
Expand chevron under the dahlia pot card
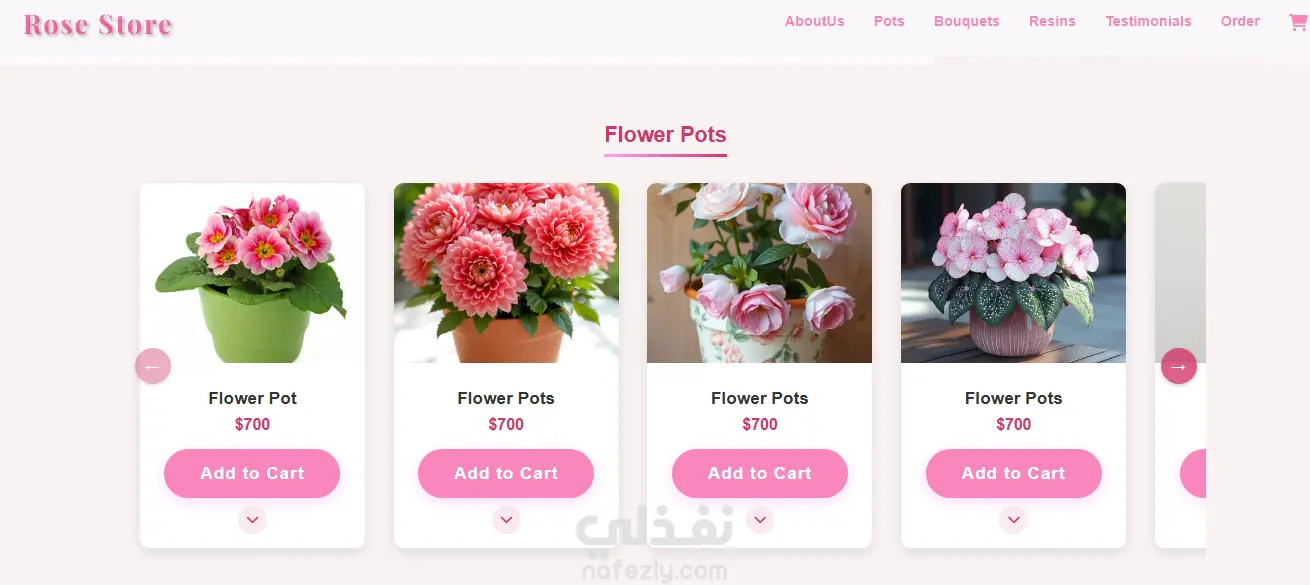click(x=506, y=520)
